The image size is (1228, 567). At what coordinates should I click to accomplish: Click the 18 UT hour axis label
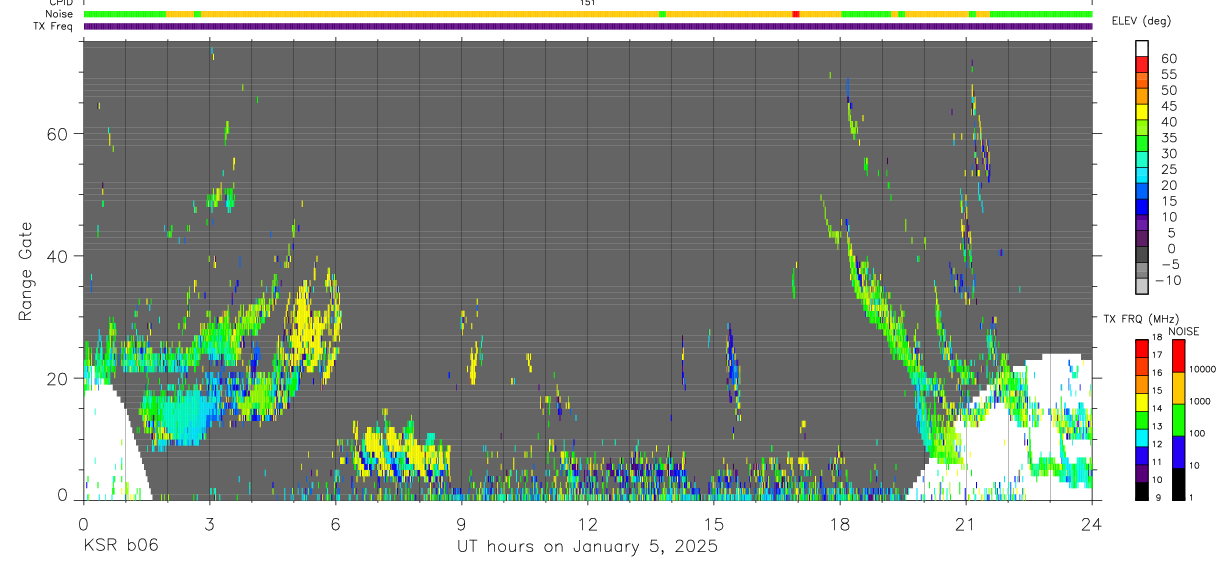tap(840, 522)
